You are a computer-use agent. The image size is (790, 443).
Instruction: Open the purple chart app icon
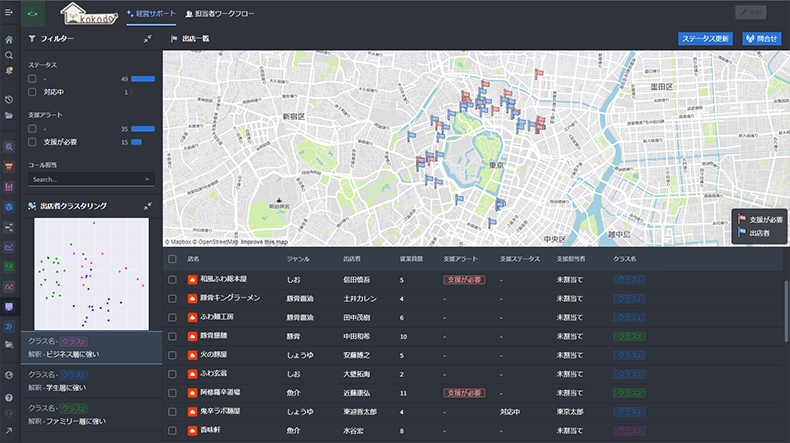[9, 187]
